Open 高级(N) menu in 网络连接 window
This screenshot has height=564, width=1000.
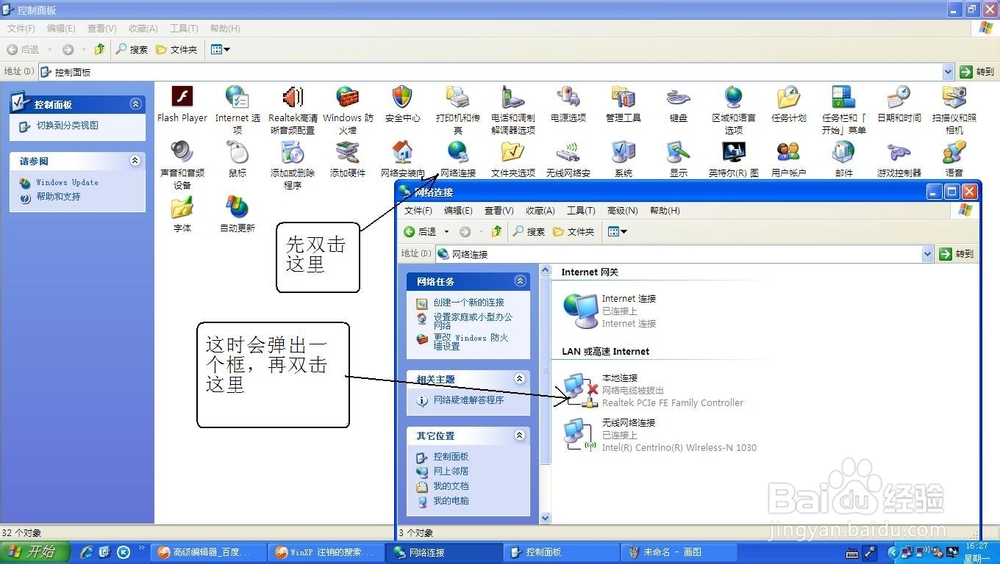[x=622, y=211]
